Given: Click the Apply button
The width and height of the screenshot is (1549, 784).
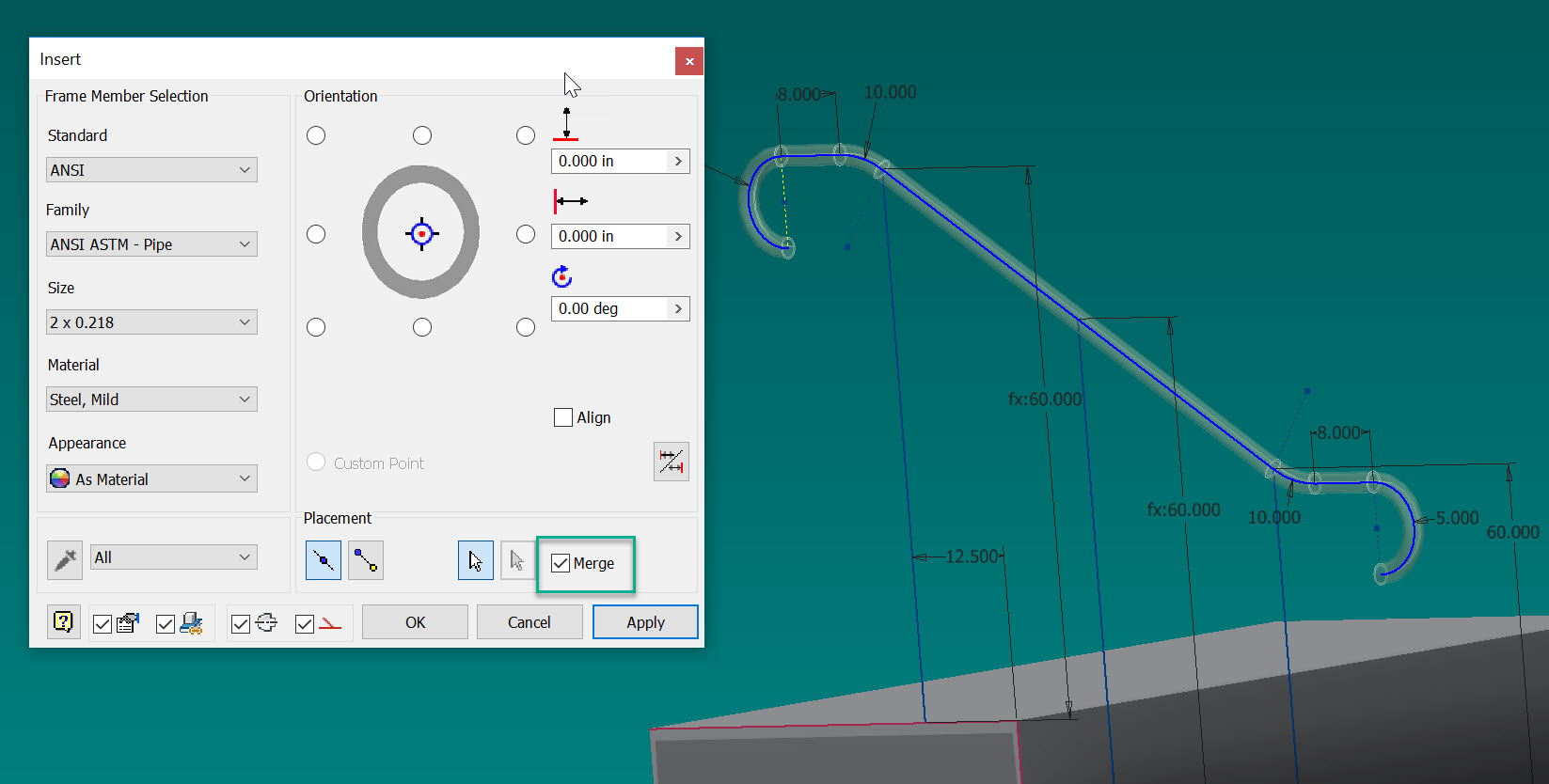Looking at the screenshot, I should [645, 622].
